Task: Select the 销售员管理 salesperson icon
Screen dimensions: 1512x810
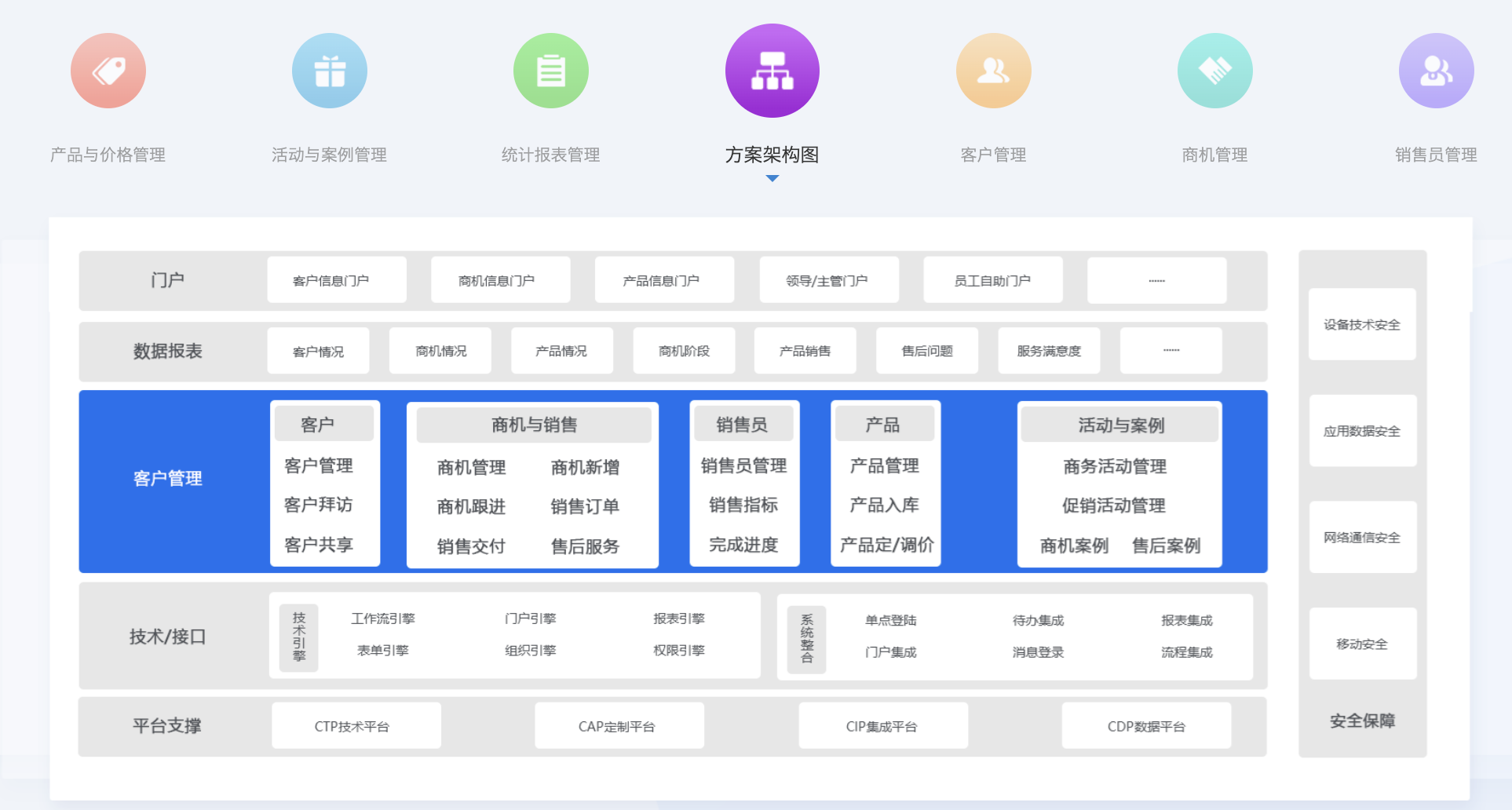Action: point(1437,70)
